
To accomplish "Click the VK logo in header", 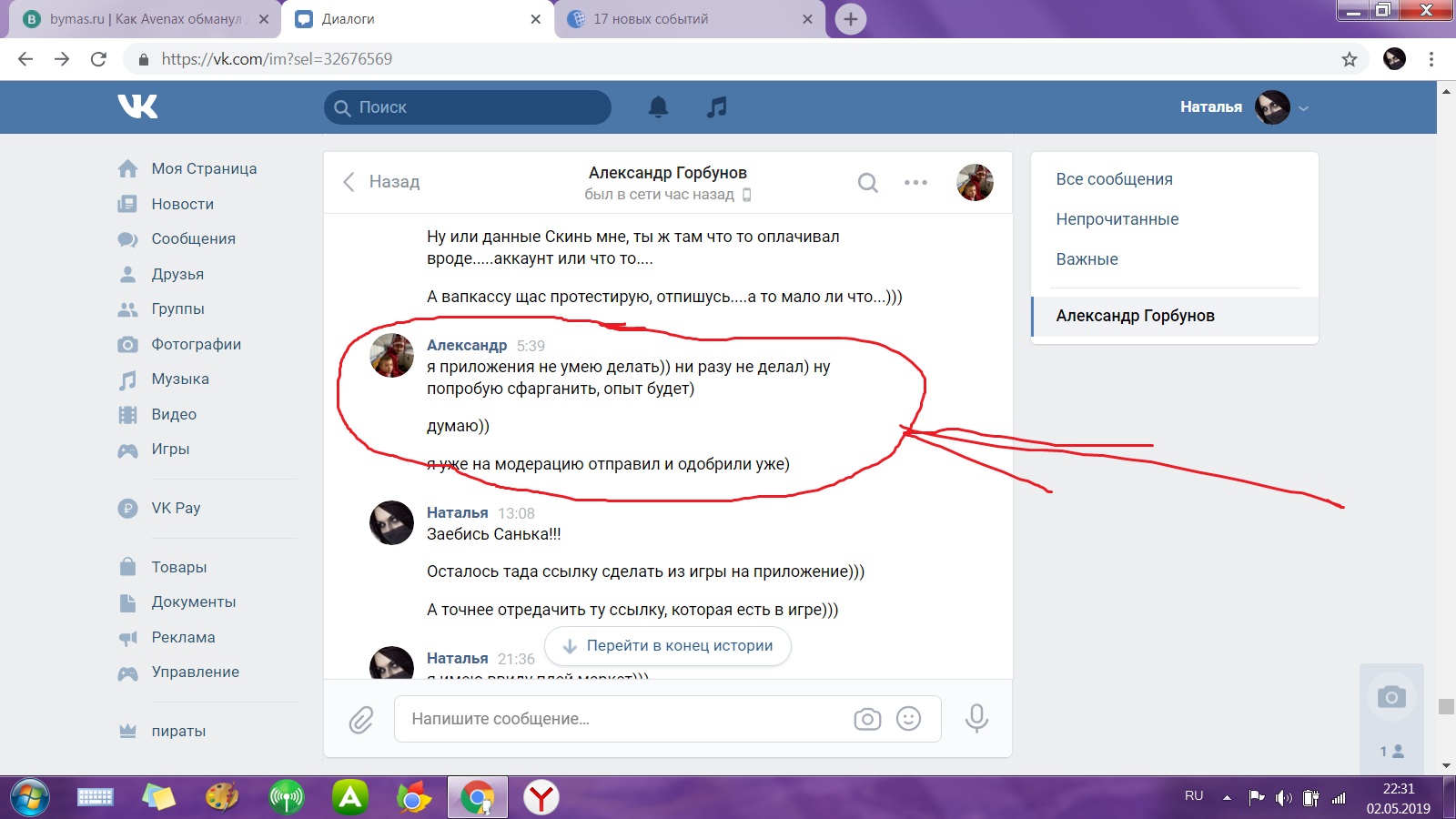I will (137, 106).
